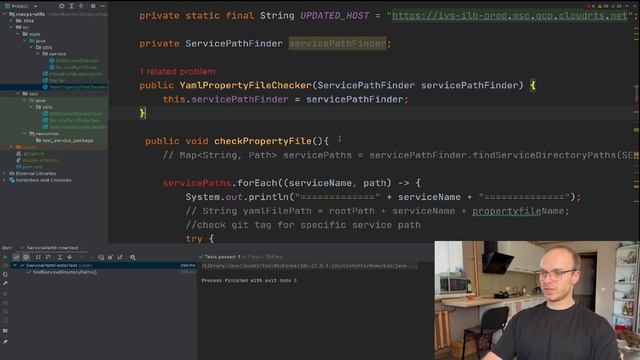Select test_service_package folder
Image resolution: width=640 pixels, height=360 pixels.
tap(64, 140)
